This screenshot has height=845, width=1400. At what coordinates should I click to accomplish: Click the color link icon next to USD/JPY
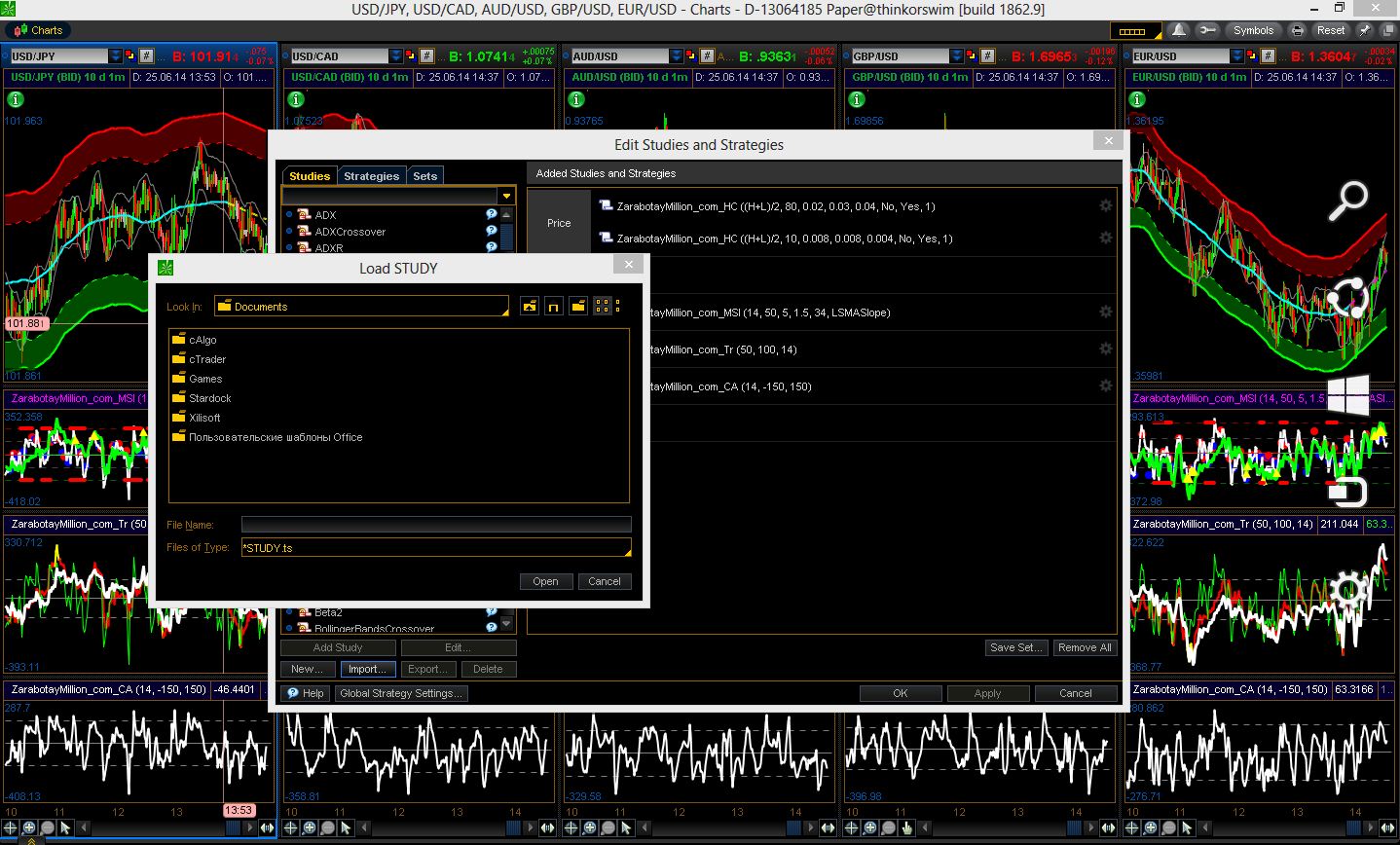pyautogui.click(x=130, y=56)
